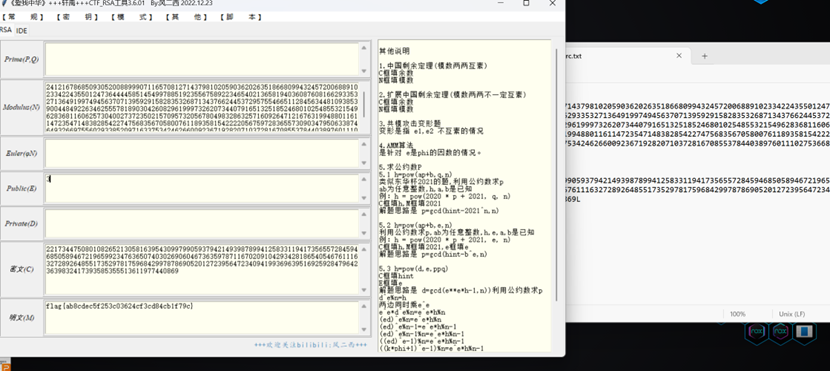Click the Euler(φN) label button
This screenshot has height=371, width=830.
coord(22,153)
